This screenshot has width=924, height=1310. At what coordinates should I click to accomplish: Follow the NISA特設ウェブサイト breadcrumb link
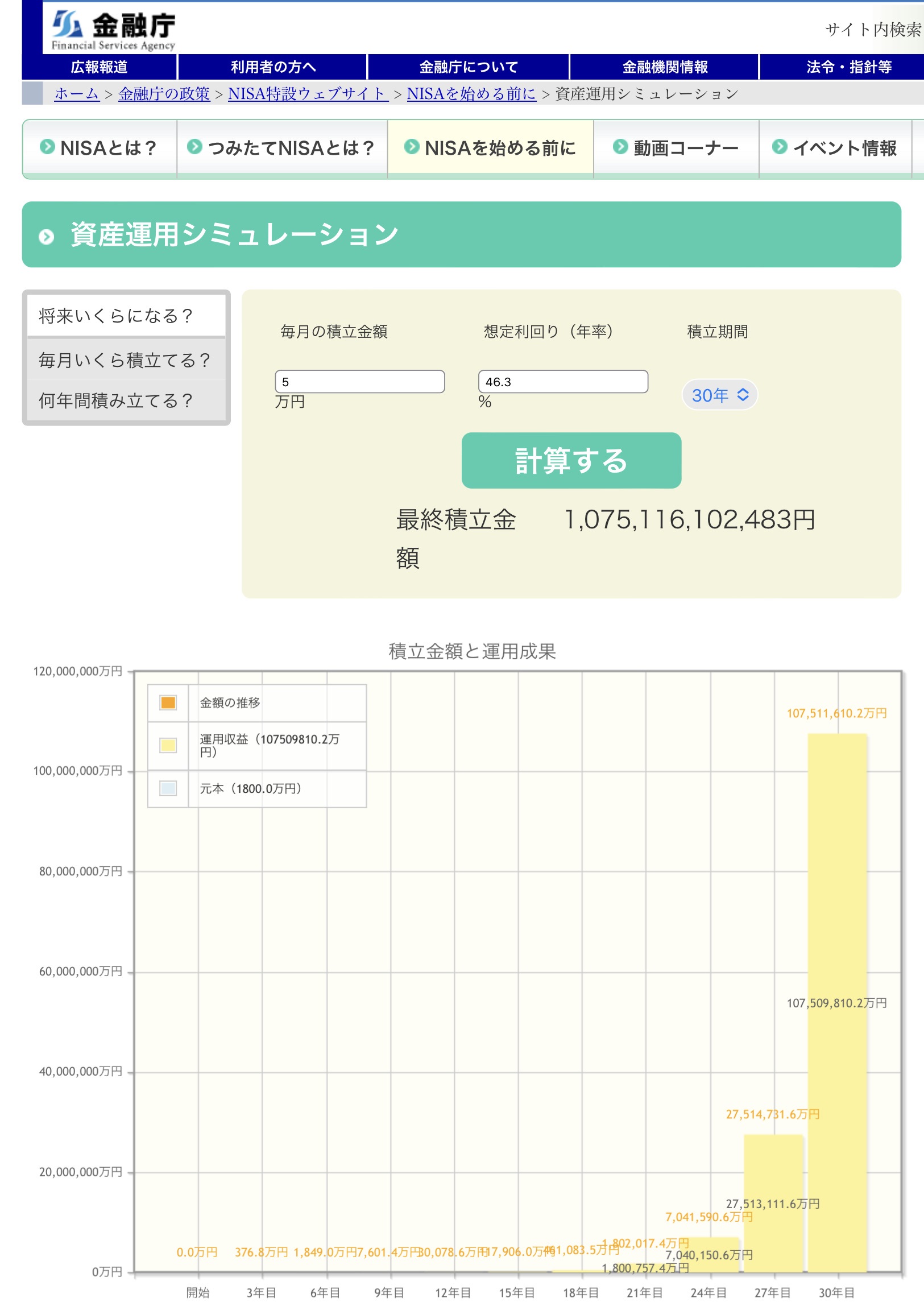click(x=308, y=93)
